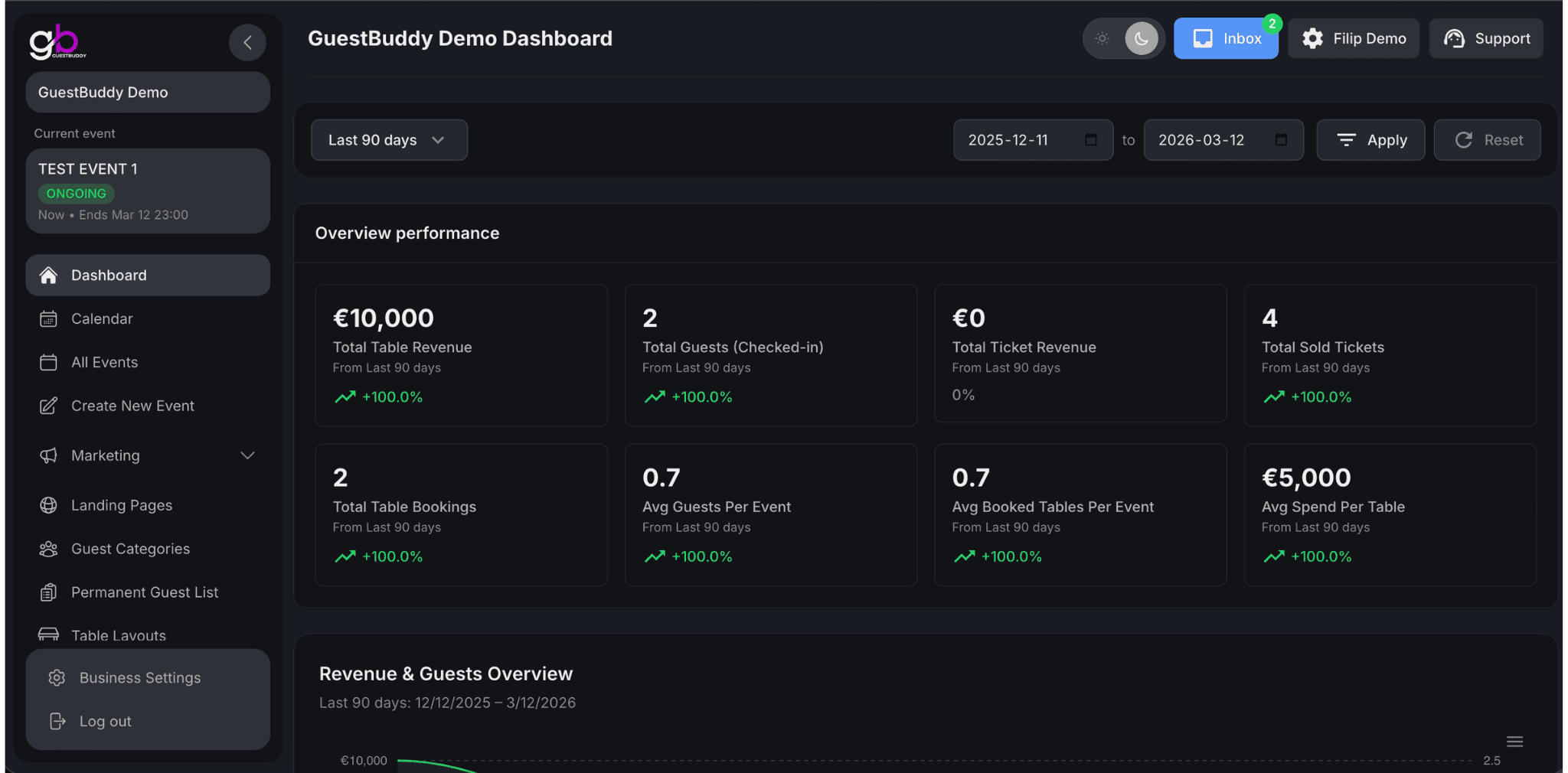Click the Support headset icon
Image resolution: width=1568 pixels, height=773 pixels.
(x=1453, y=38)
